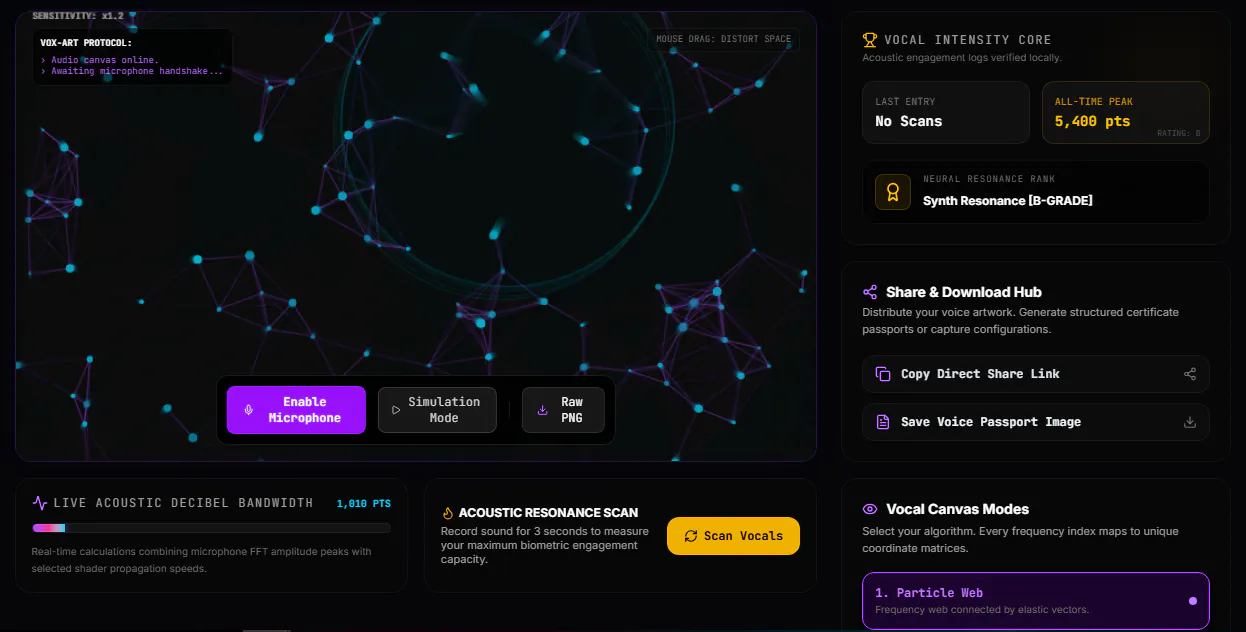Click the MOUSE DRAG: DISTORT SPACE label

[x=723, y=39]
